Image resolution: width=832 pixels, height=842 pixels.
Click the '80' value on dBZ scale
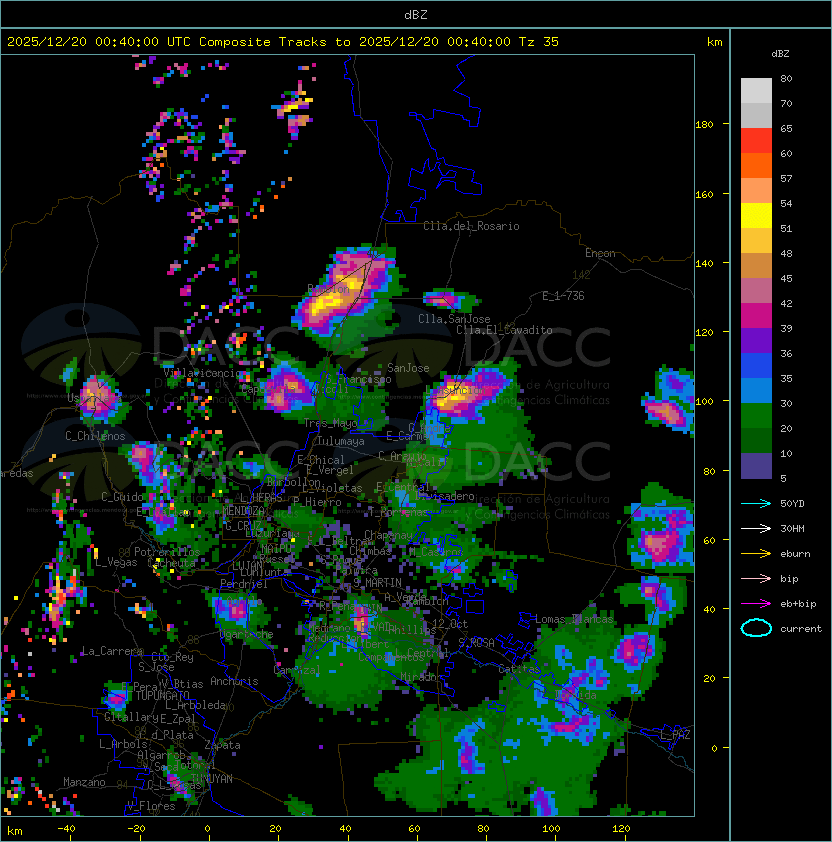(786, 78)
